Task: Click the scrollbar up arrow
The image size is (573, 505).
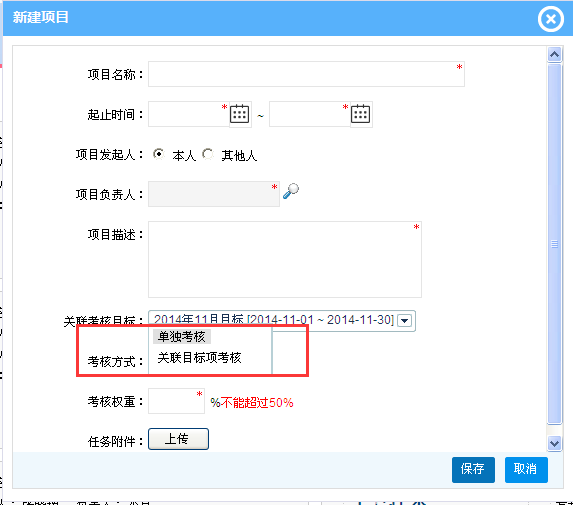Action: [554, 55]
